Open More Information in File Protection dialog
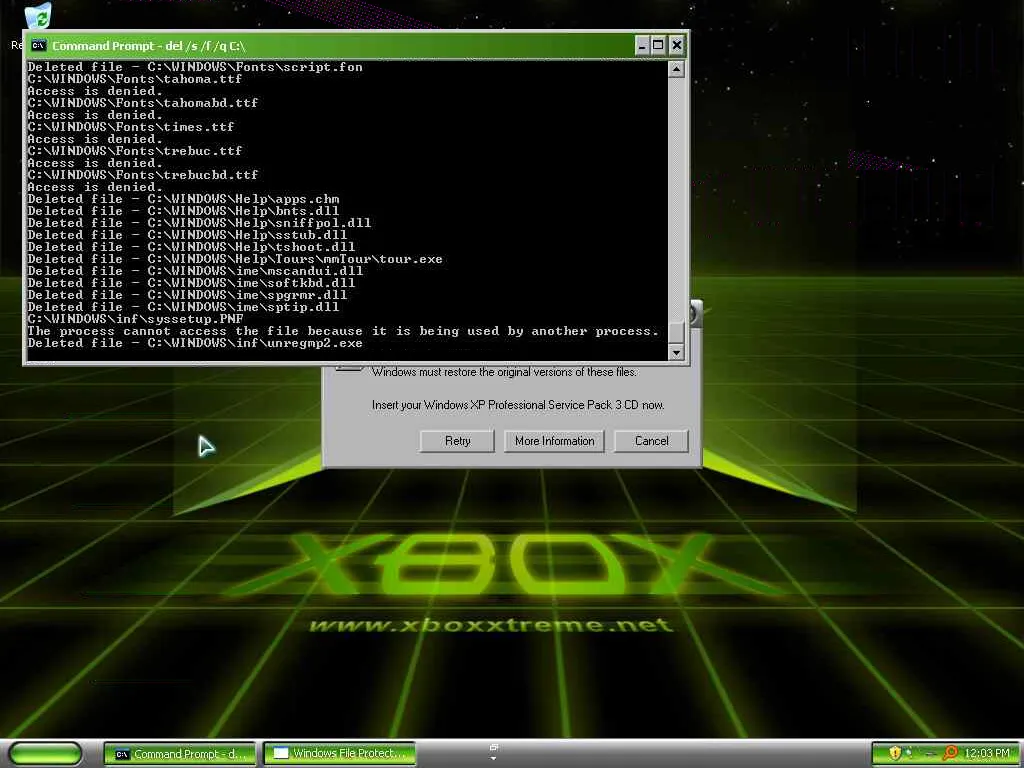 [554, 441]
